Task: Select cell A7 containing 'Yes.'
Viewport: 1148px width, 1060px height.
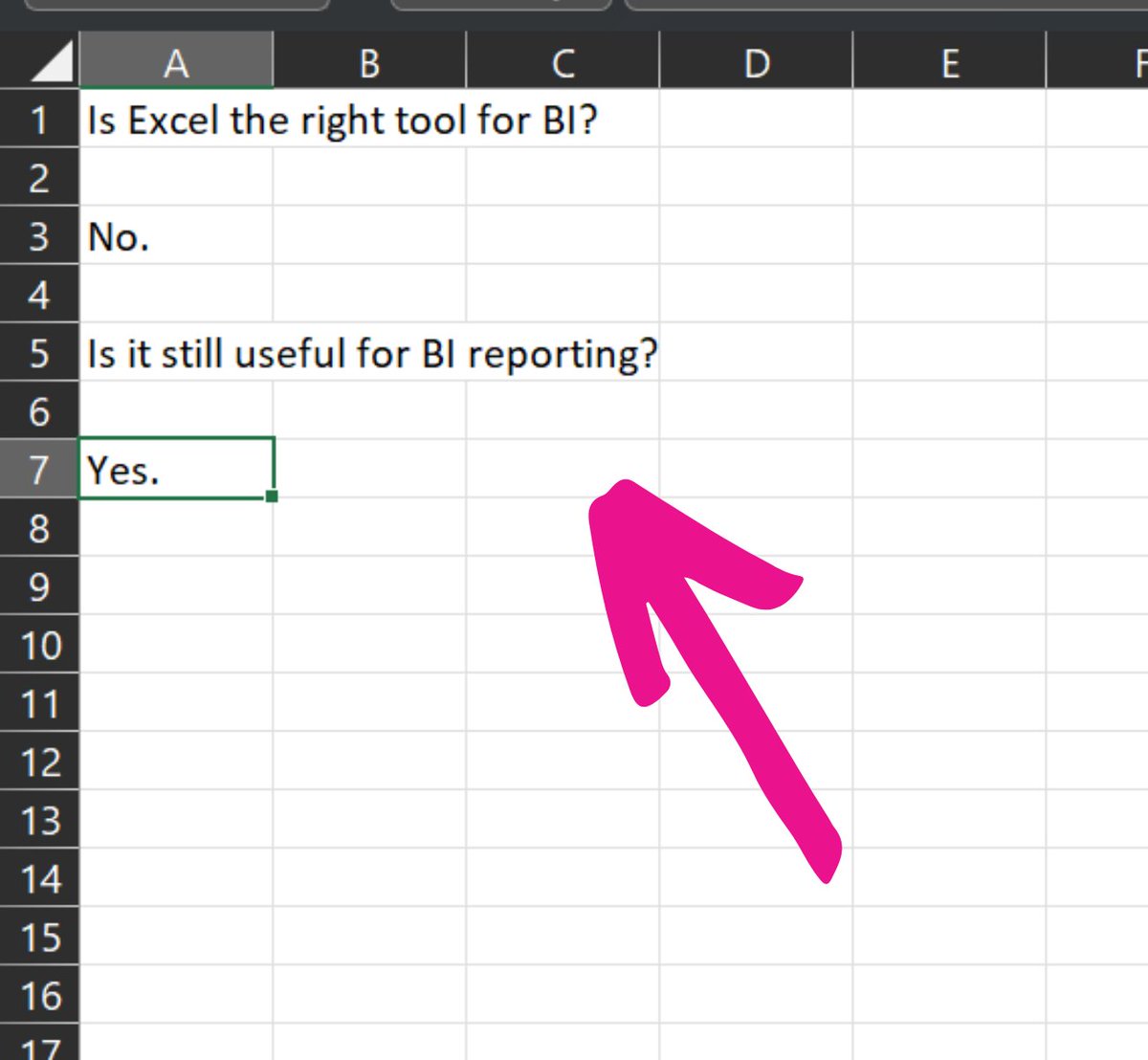Action: pyautogui.click(x=177, y=469)
